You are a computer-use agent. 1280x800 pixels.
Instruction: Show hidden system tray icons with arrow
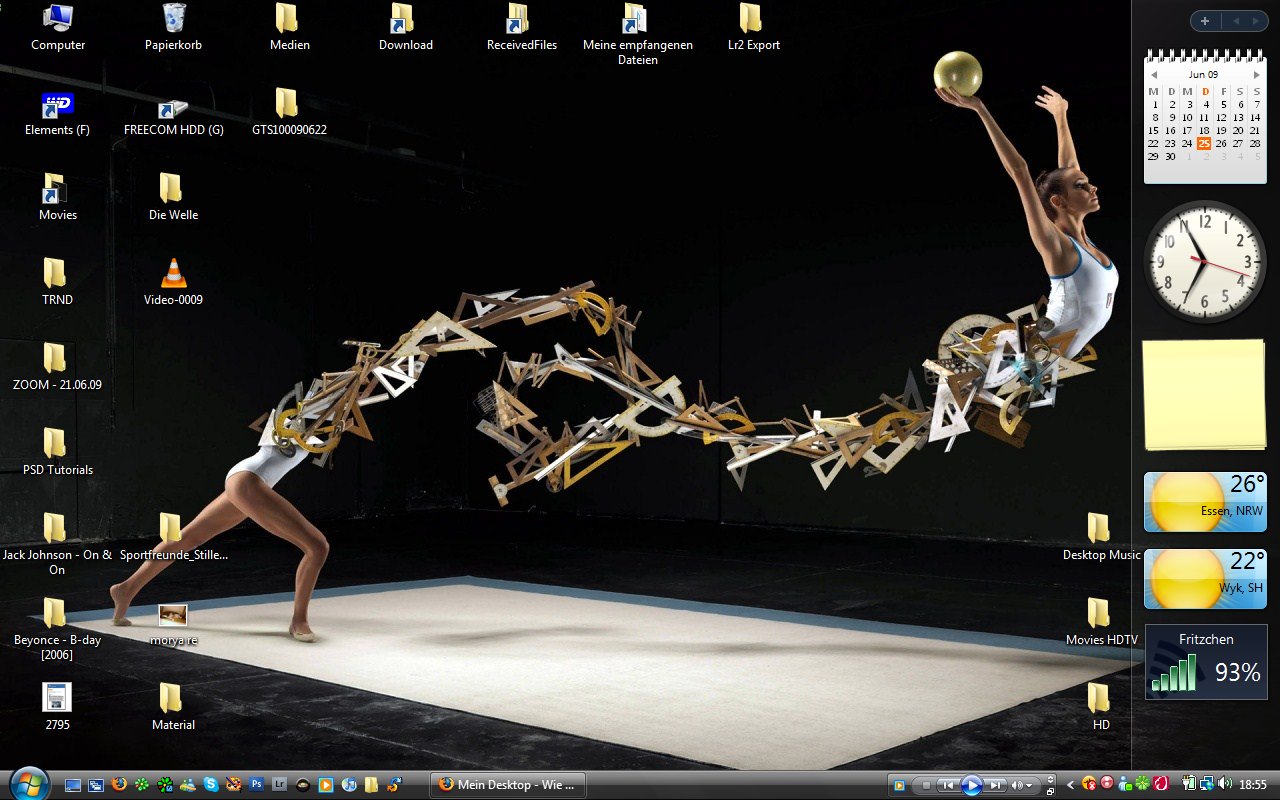point(1070,785)
